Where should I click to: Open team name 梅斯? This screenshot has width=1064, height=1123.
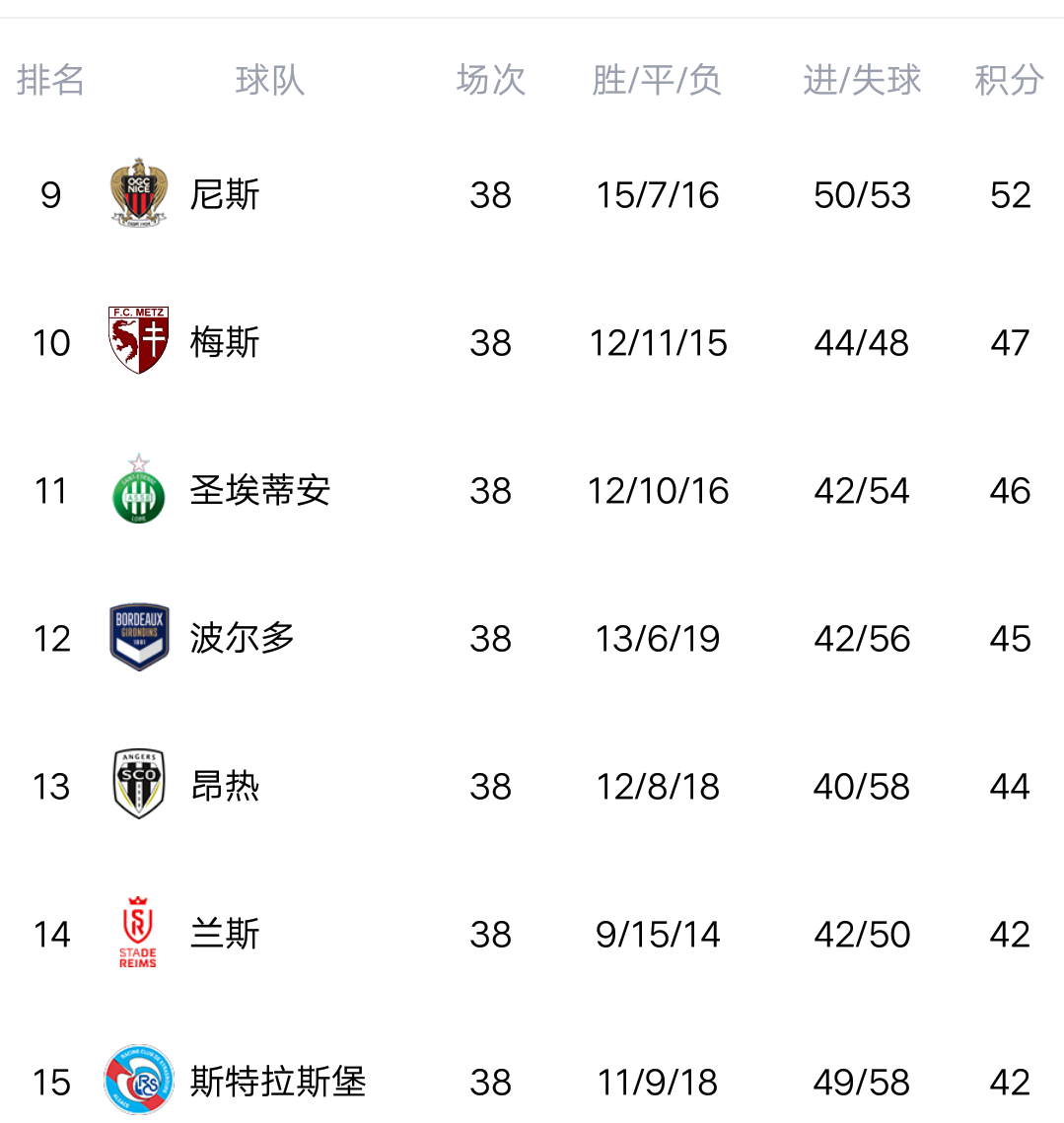(225, 342)
